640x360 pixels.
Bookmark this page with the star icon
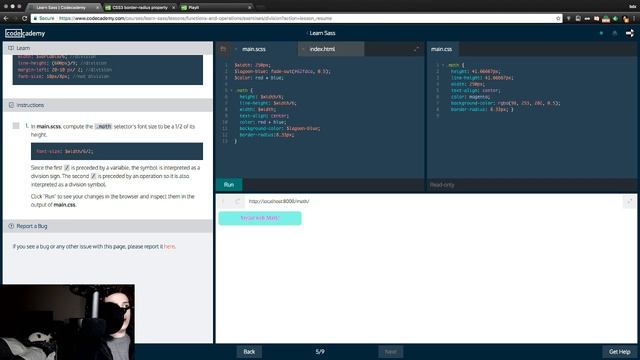point(558,18)
